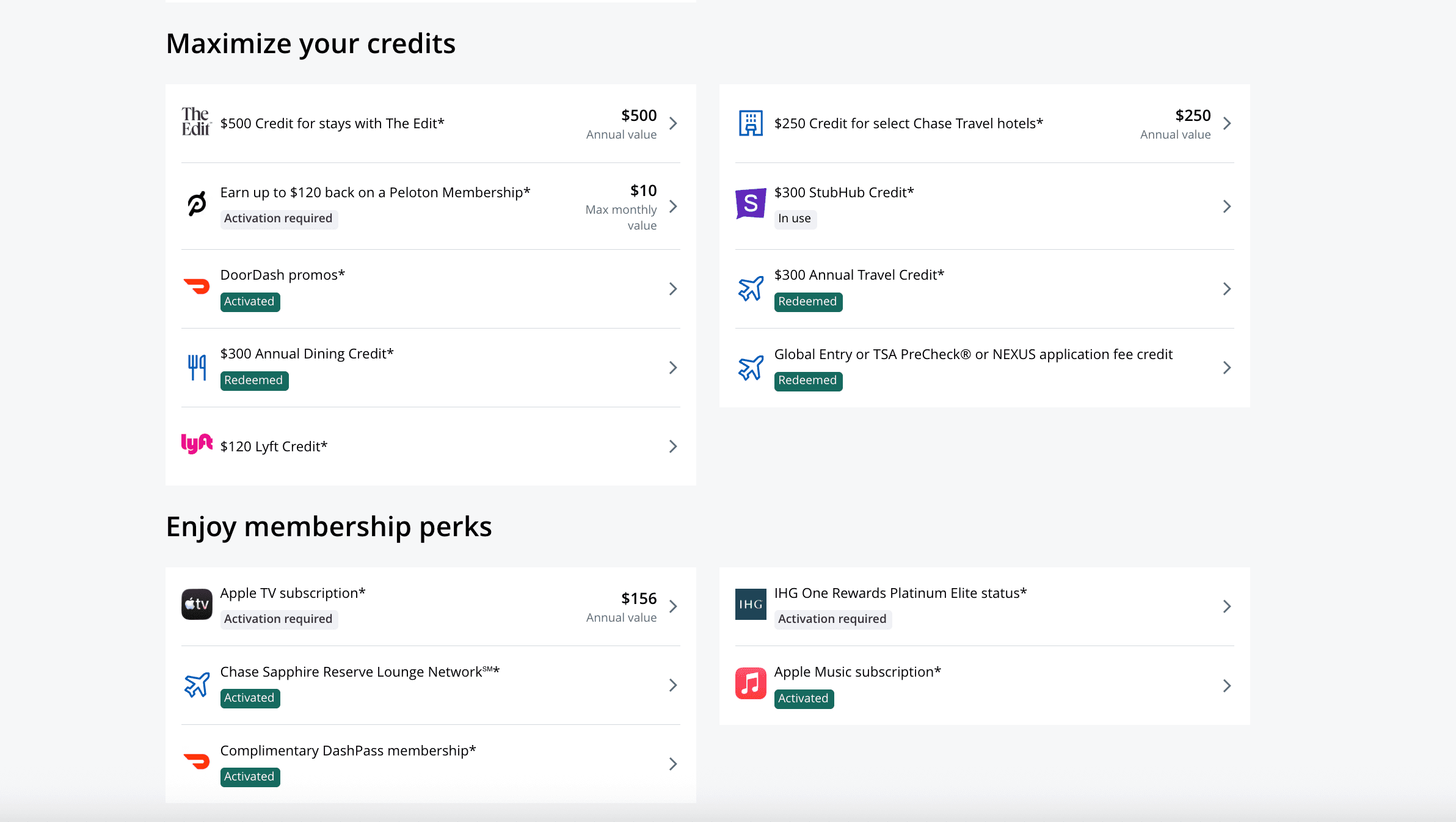Open the Peloton Membership row chevron
1456x822 pixels.
tap(673, 206)
